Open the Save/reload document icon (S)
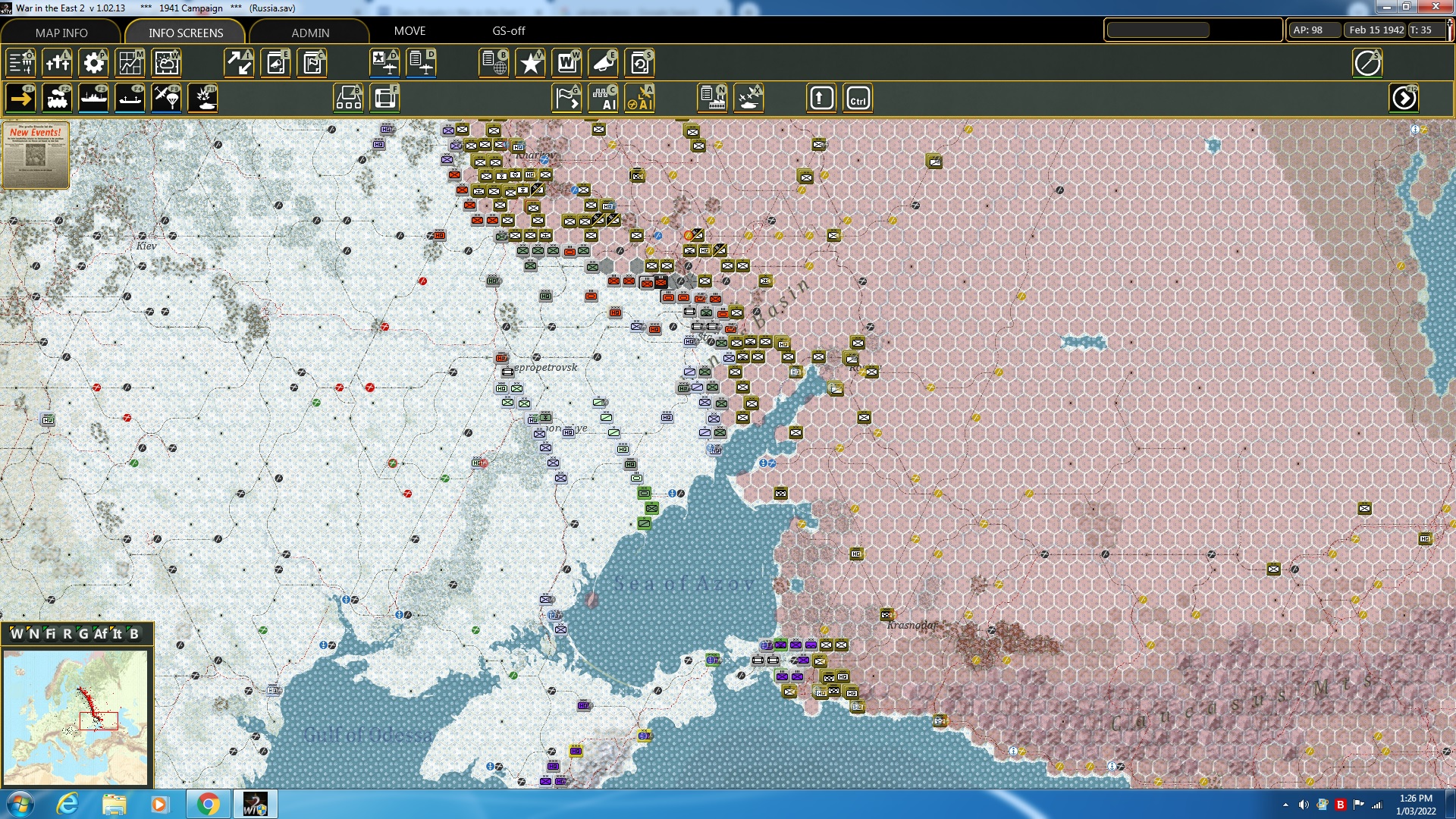The width and height of the screenshot is (1456, 819). click(x=640, y=63)
